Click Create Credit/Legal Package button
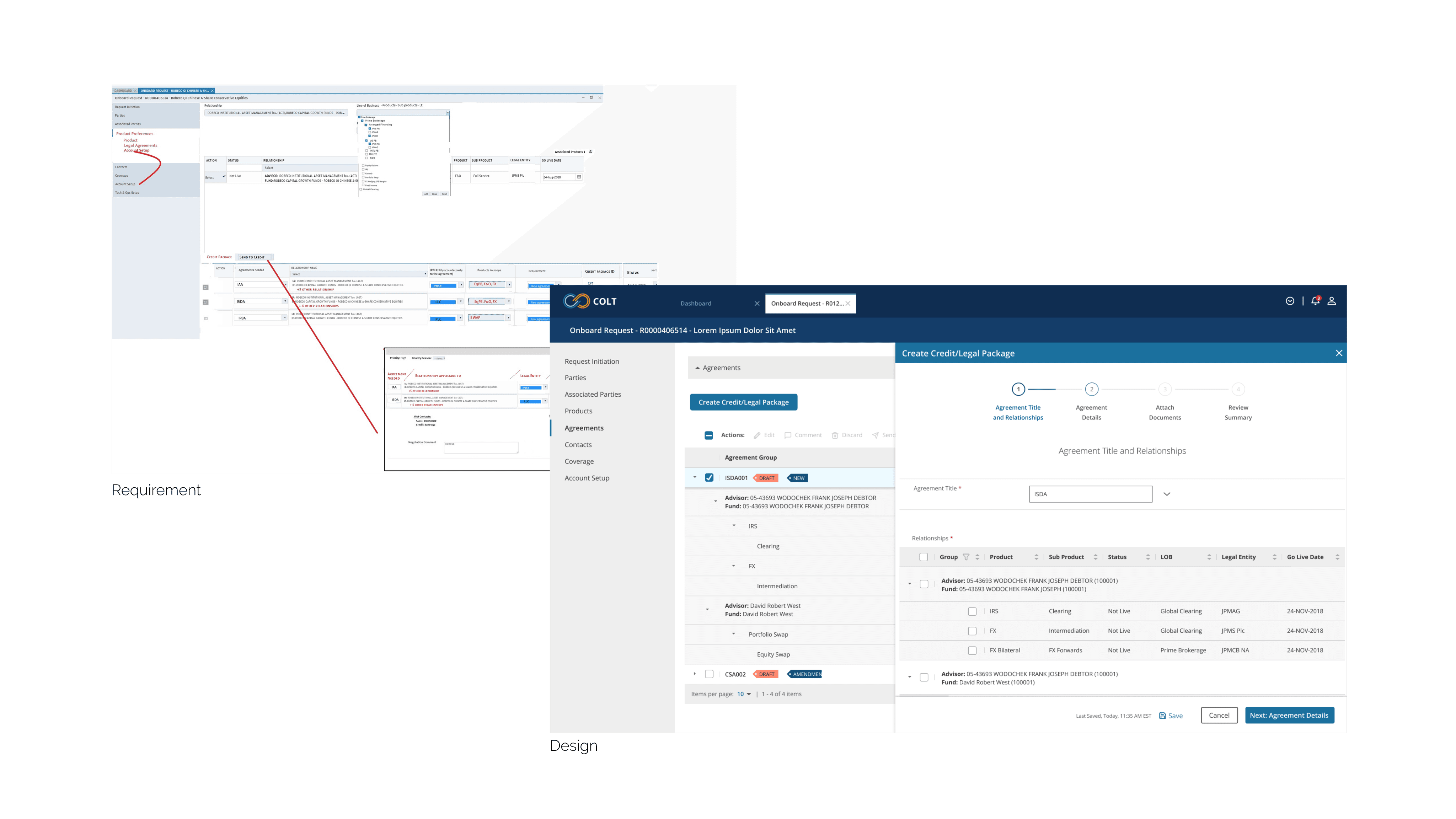The width and height of the screenshot is (1456, 819). 743,402
